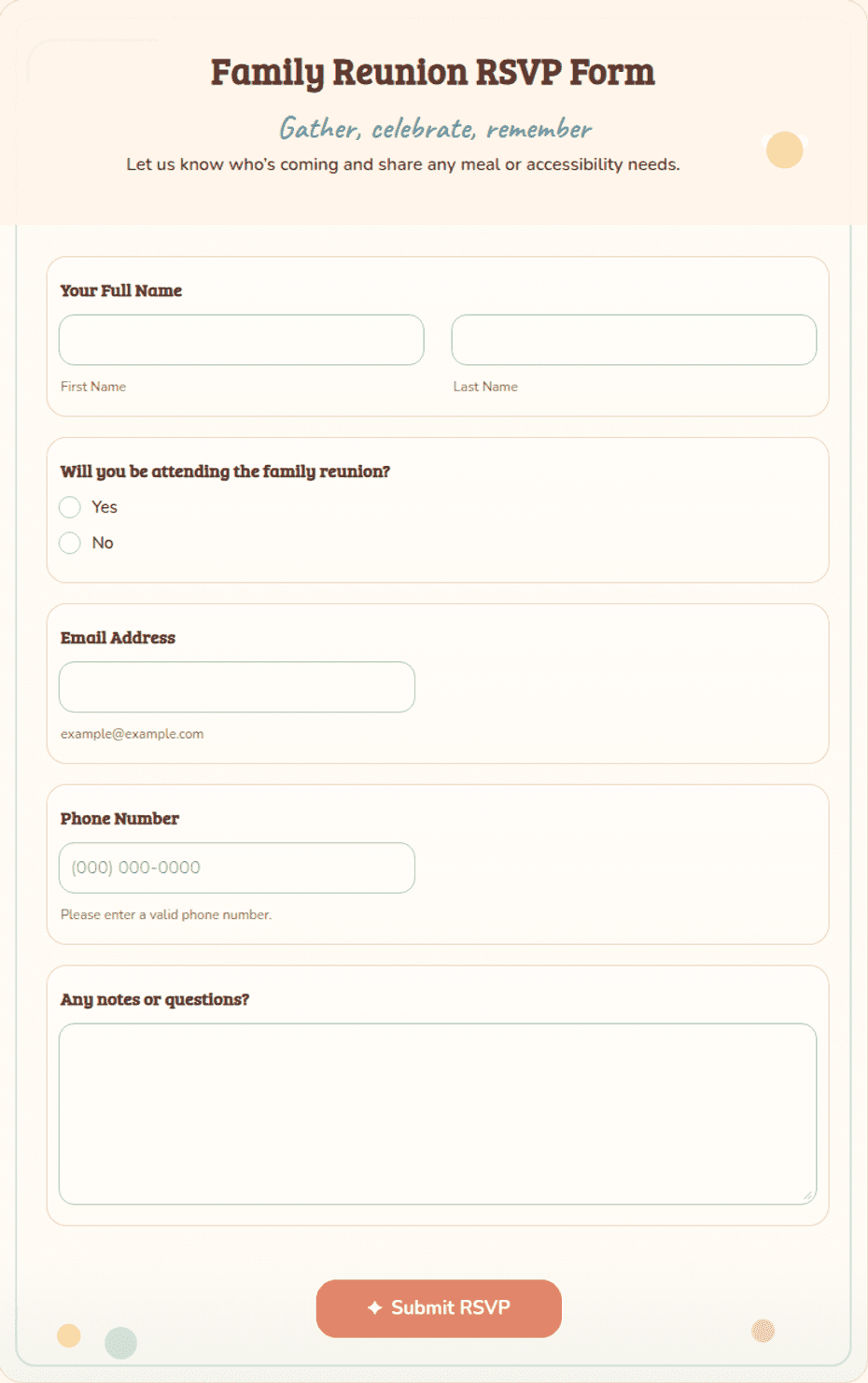
Task: Click the 'Gather, celebrate, remember' tagline
Action: pyautogui.click(x=435, y=128)
